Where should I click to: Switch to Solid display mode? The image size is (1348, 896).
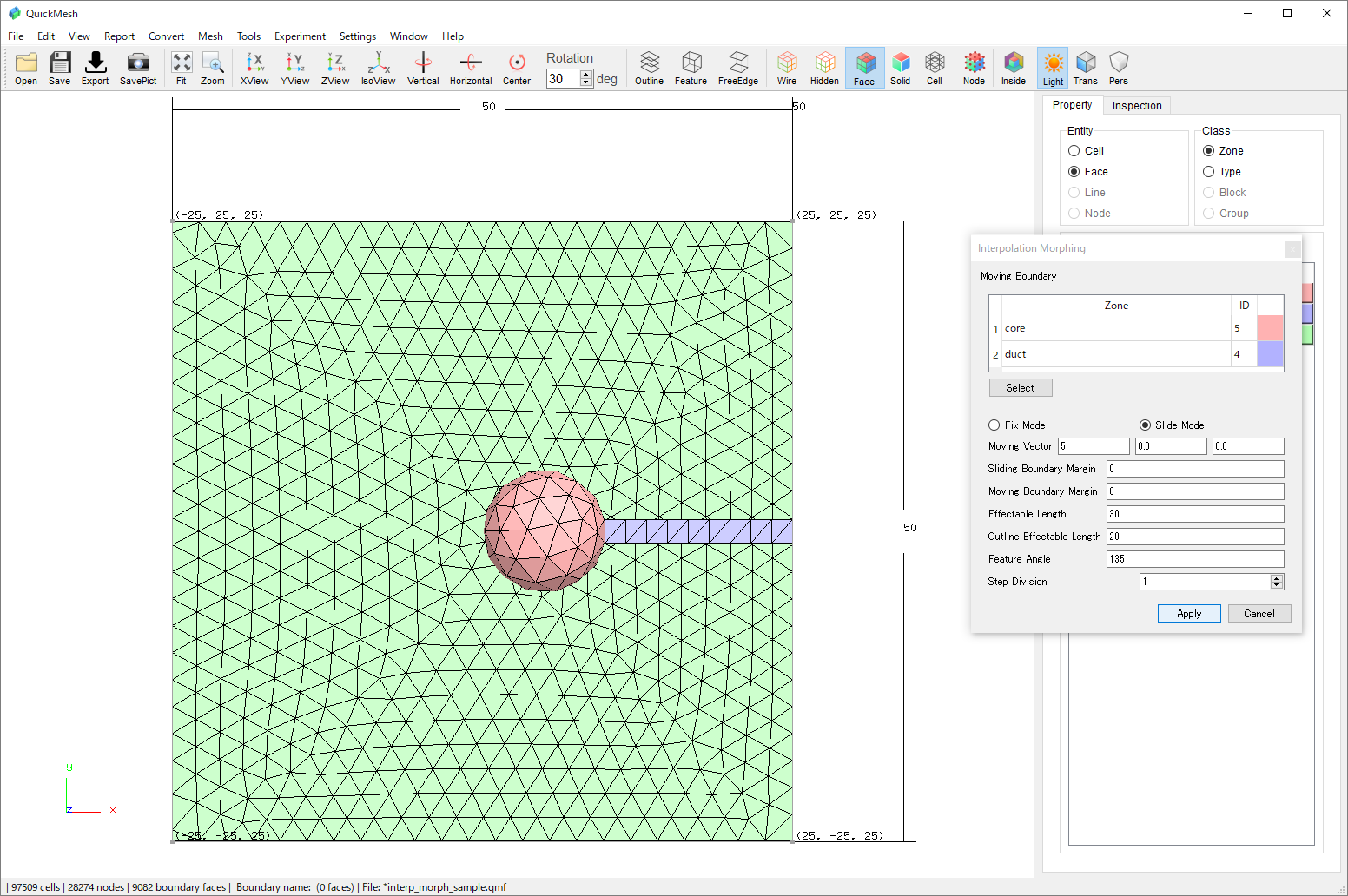901,67
